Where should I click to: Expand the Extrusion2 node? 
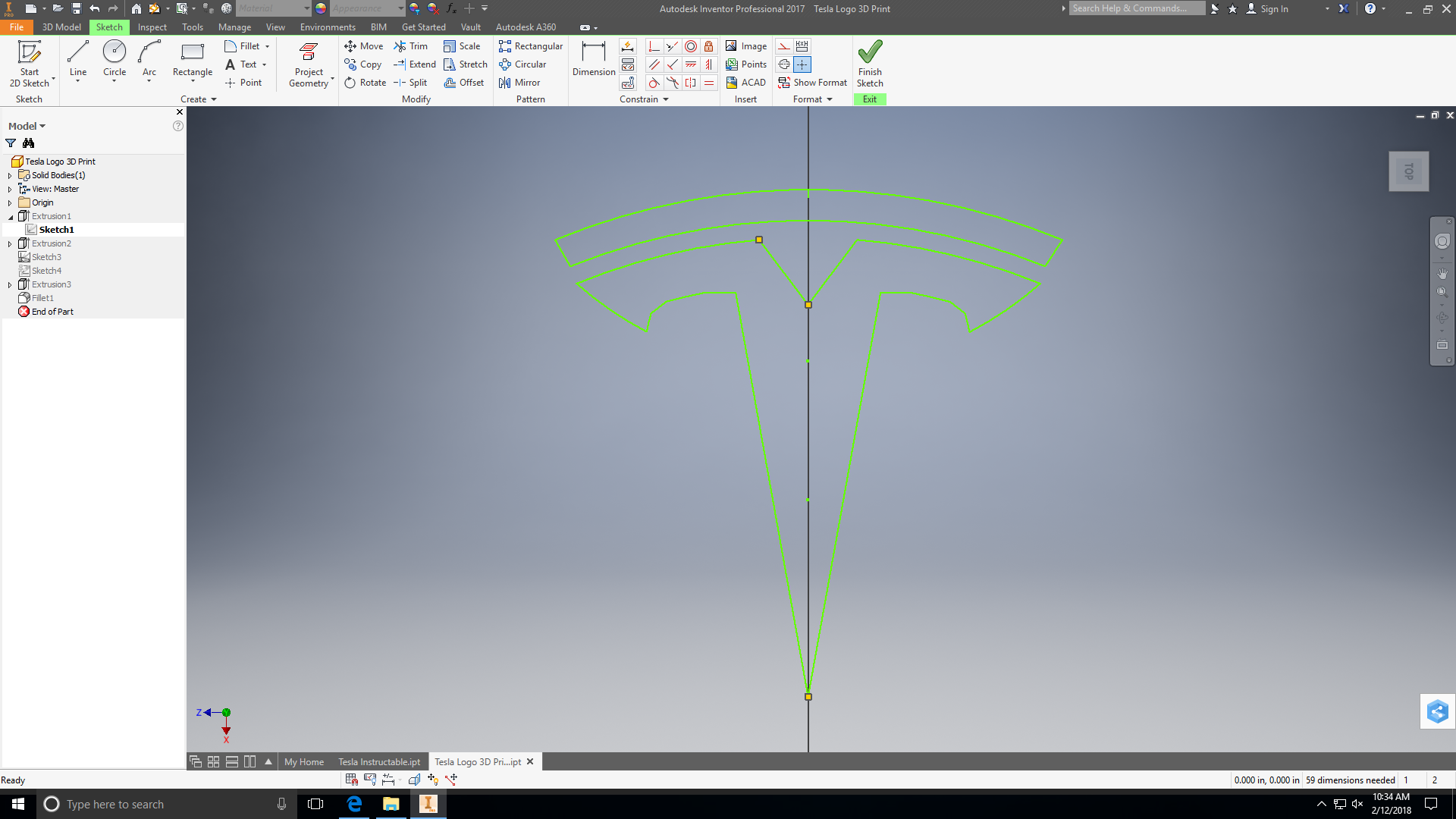pos(10,243)
